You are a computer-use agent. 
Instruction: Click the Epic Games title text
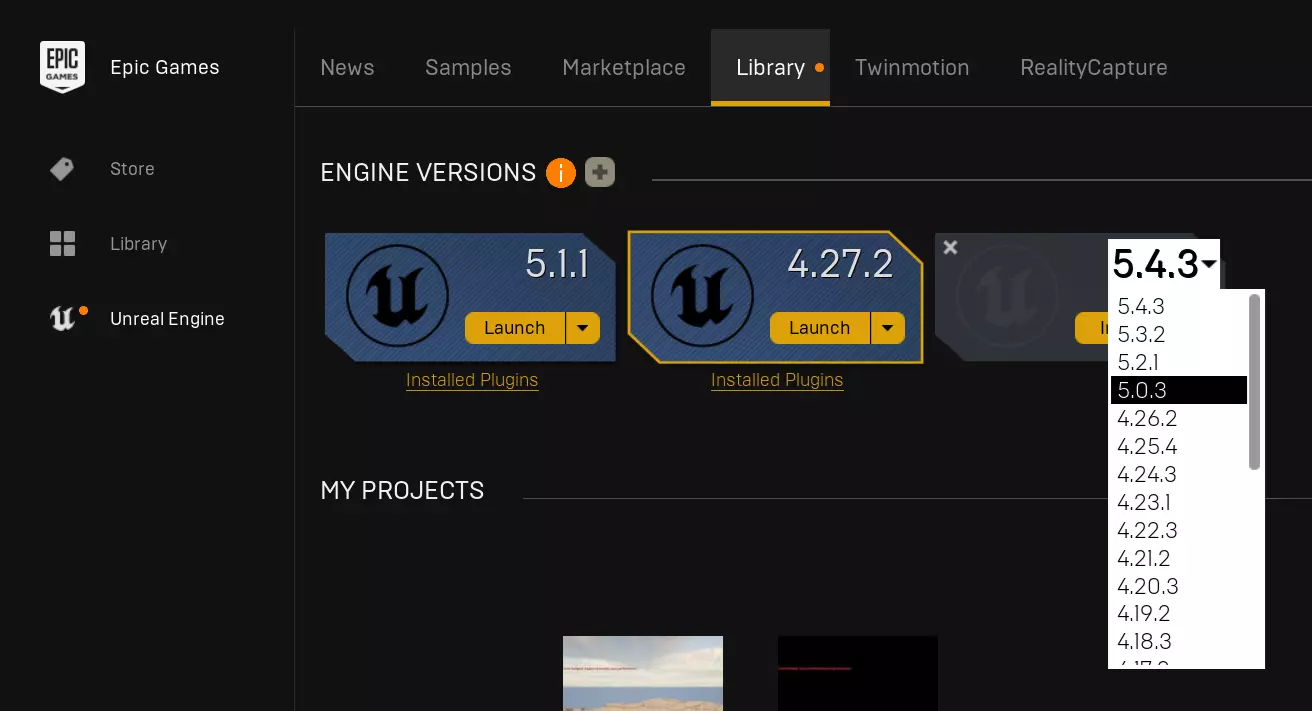165,68
